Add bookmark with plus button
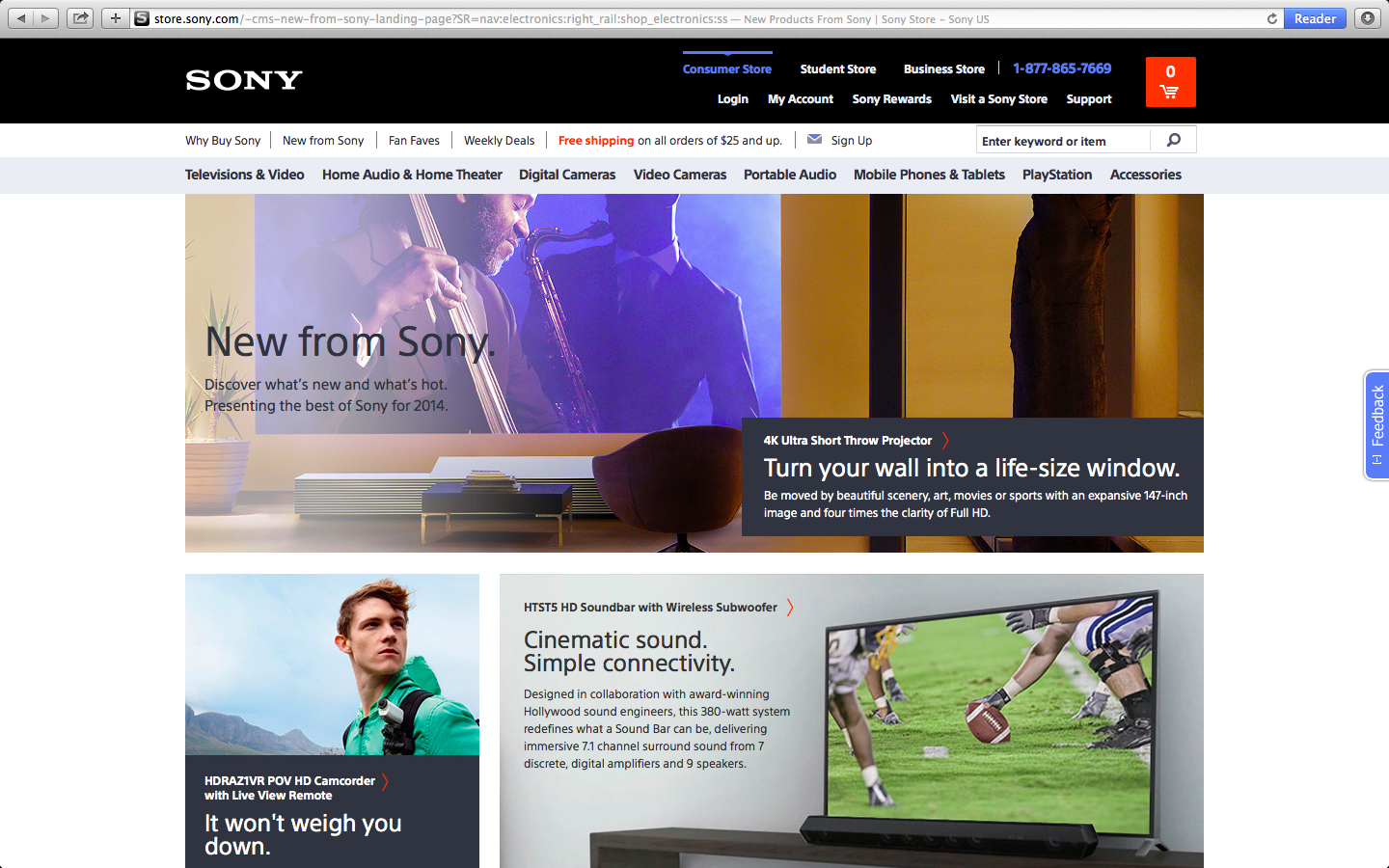Image resolution: width=1389 pixels, height=868 pixels. [115, 18]
